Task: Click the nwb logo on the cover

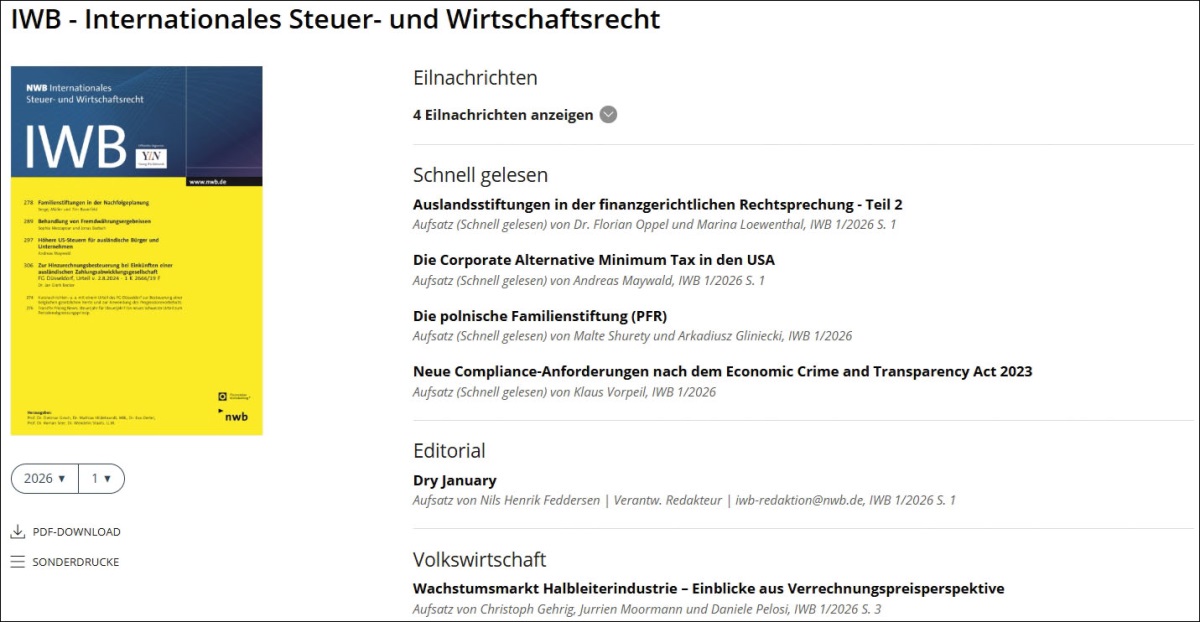Action: click(236, 415)
